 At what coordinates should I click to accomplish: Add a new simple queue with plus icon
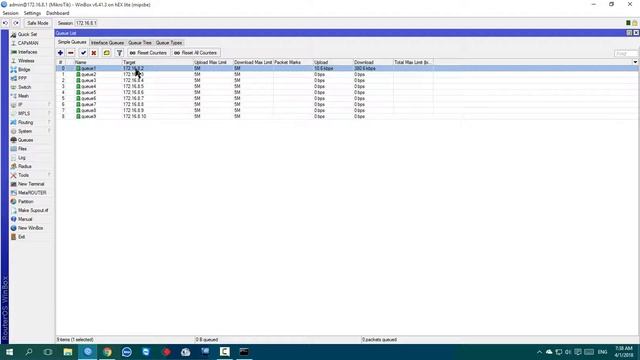(60, 53)
